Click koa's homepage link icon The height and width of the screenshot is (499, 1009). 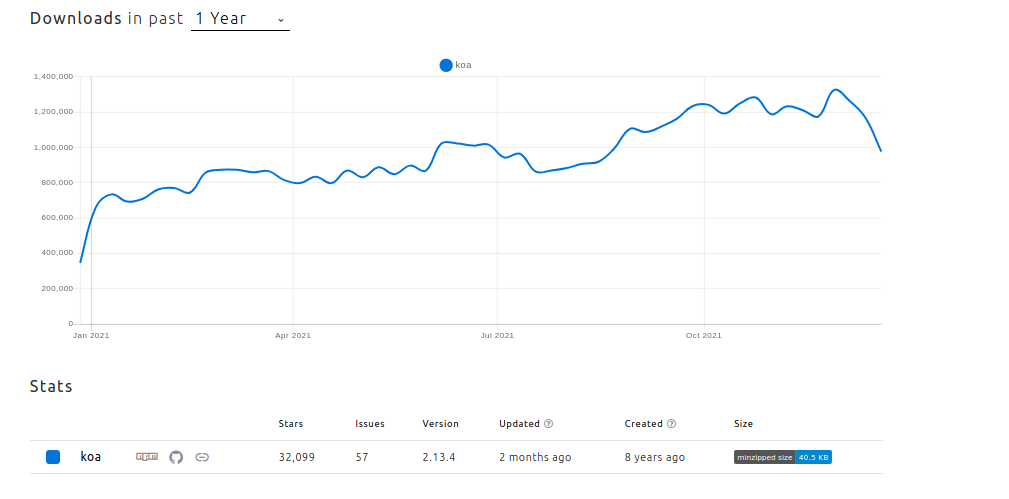[202, 457]
